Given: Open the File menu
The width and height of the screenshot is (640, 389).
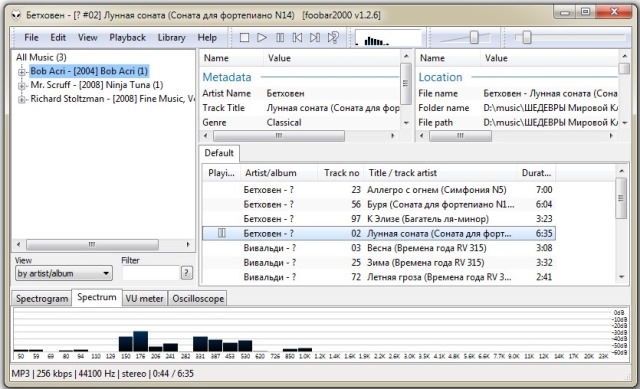Looking at the screenshot, I should point(31,38).
